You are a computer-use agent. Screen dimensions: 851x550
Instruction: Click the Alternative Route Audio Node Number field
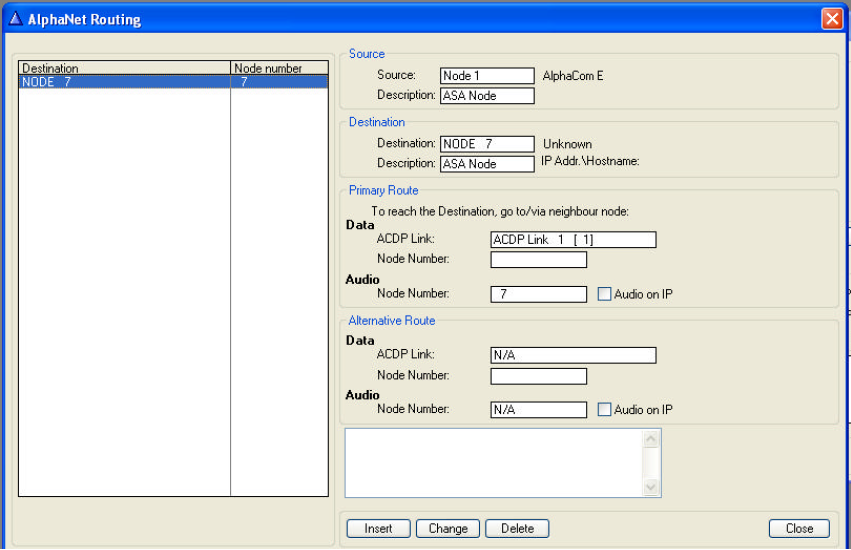[x=538, y=410]
